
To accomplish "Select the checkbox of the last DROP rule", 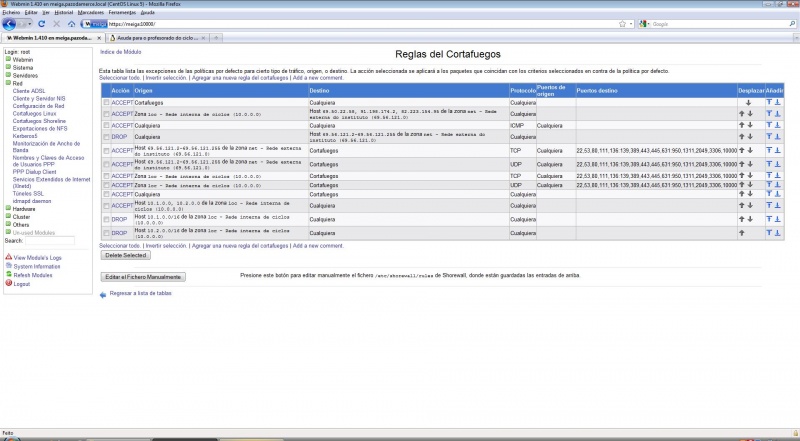I will [x=105, y=232].
